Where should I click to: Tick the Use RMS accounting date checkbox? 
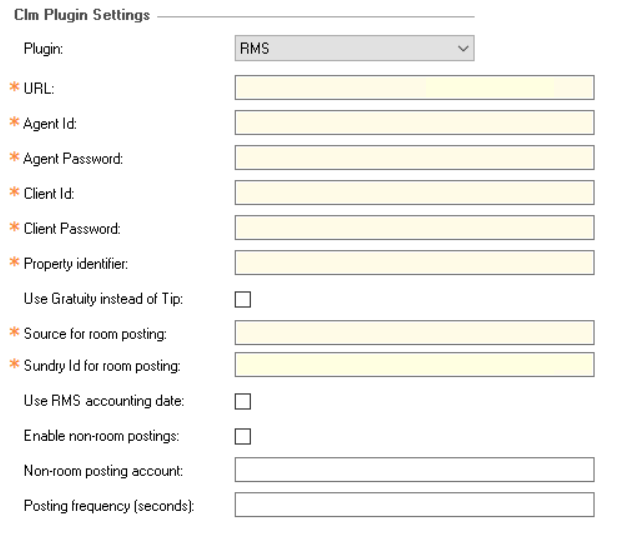(x=243, y=401)
